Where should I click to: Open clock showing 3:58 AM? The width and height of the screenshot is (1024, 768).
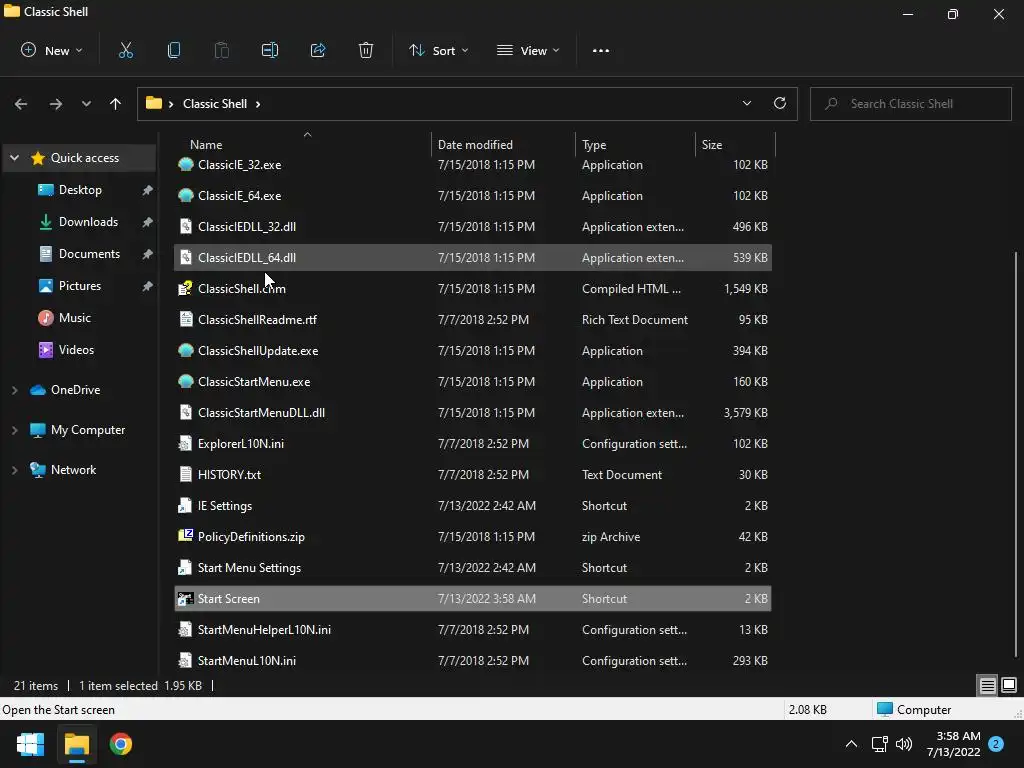pyautogui.click(x=953, y=744)
